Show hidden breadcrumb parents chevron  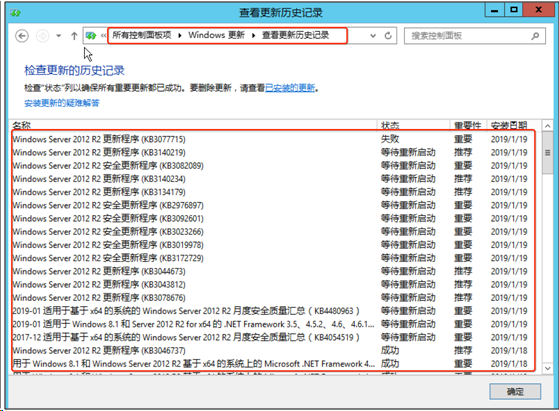(103, 36)
